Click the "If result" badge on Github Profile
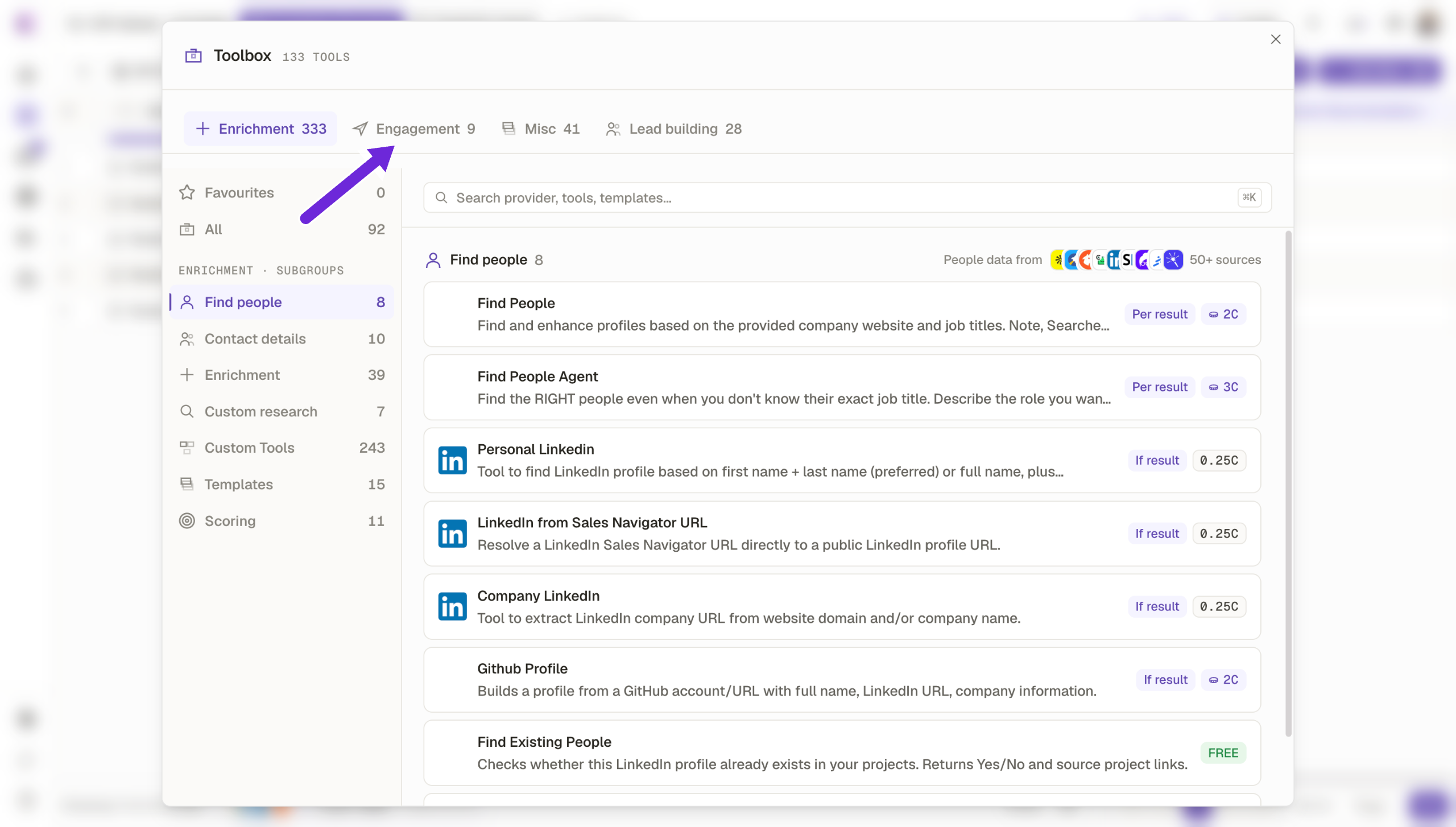 pos(1165,680)
